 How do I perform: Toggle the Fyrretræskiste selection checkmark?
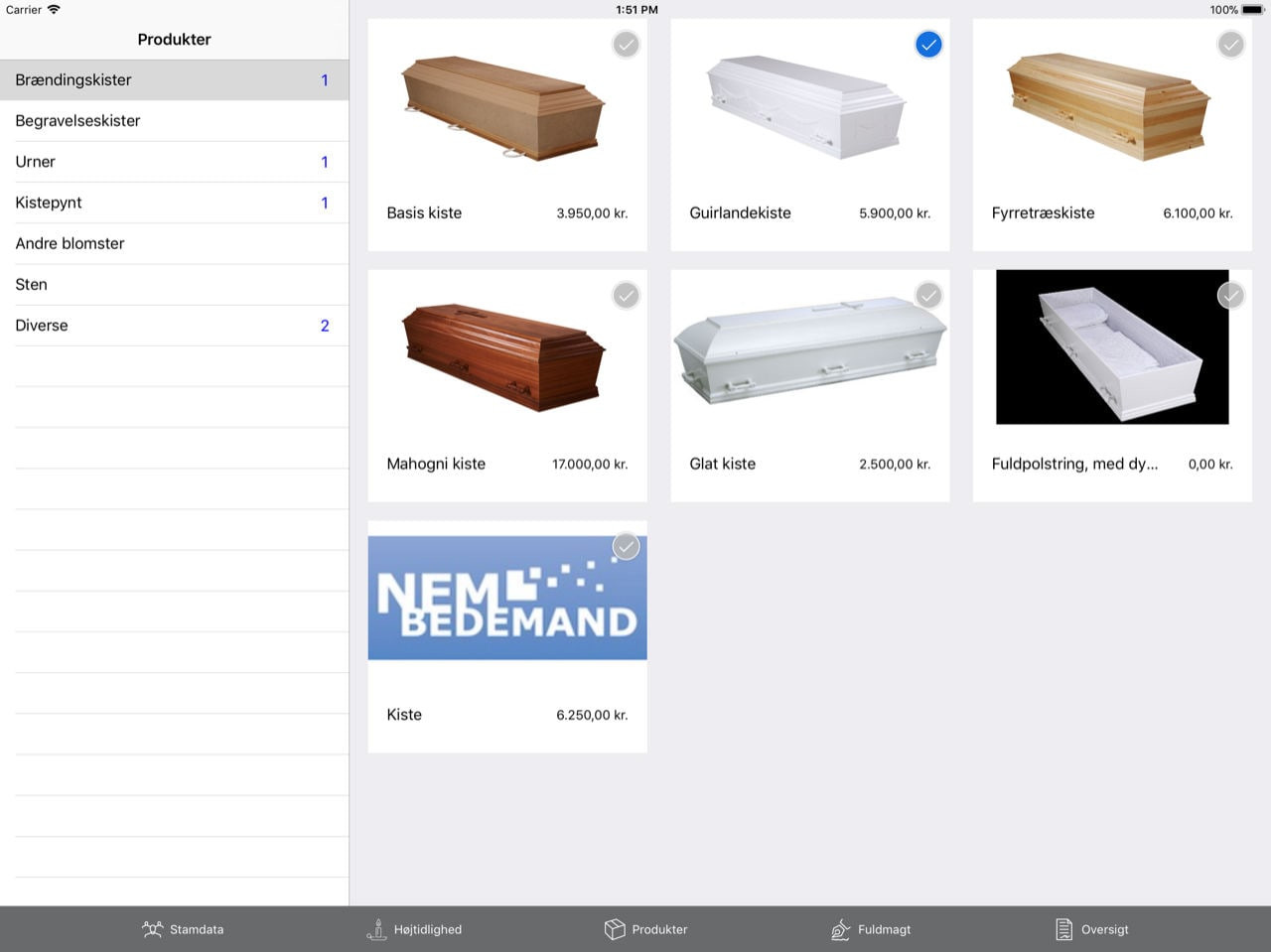click(1230, 45)
